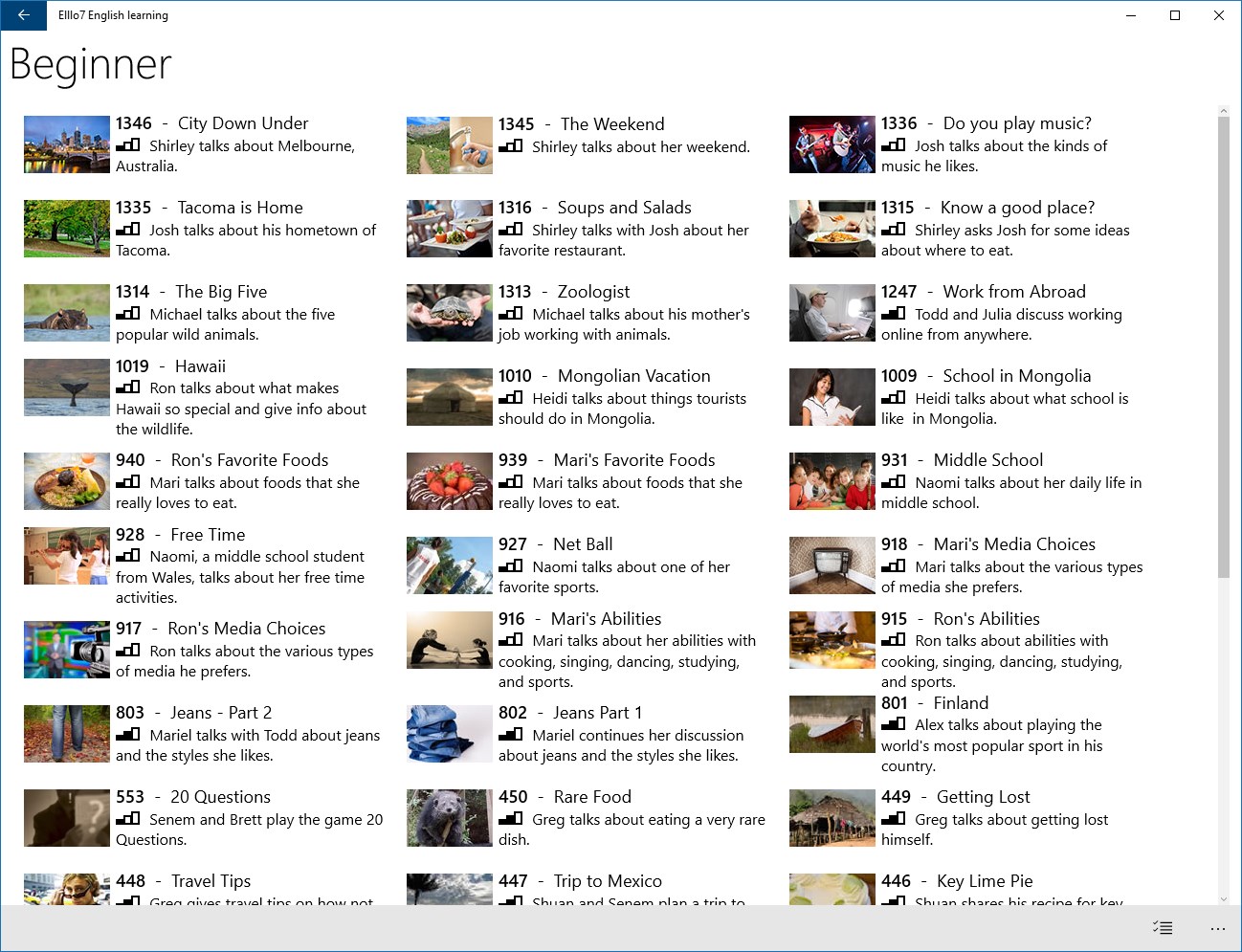The height and width of the screenshot is (952, 1242).
Task: Click the concert photo for Do you play music?
Action: coord(832,144)
